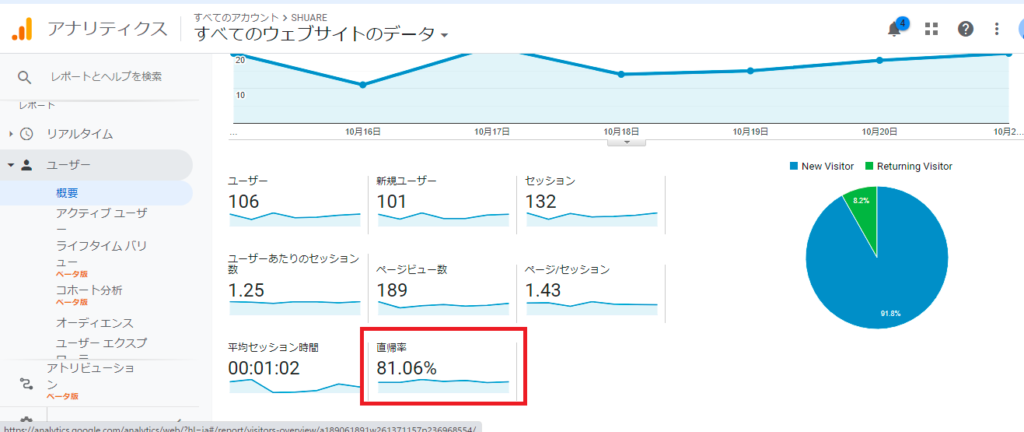Open the property view dropdown arrow
The width and height of the screenshot is (1024, 432).
(445, 35)
